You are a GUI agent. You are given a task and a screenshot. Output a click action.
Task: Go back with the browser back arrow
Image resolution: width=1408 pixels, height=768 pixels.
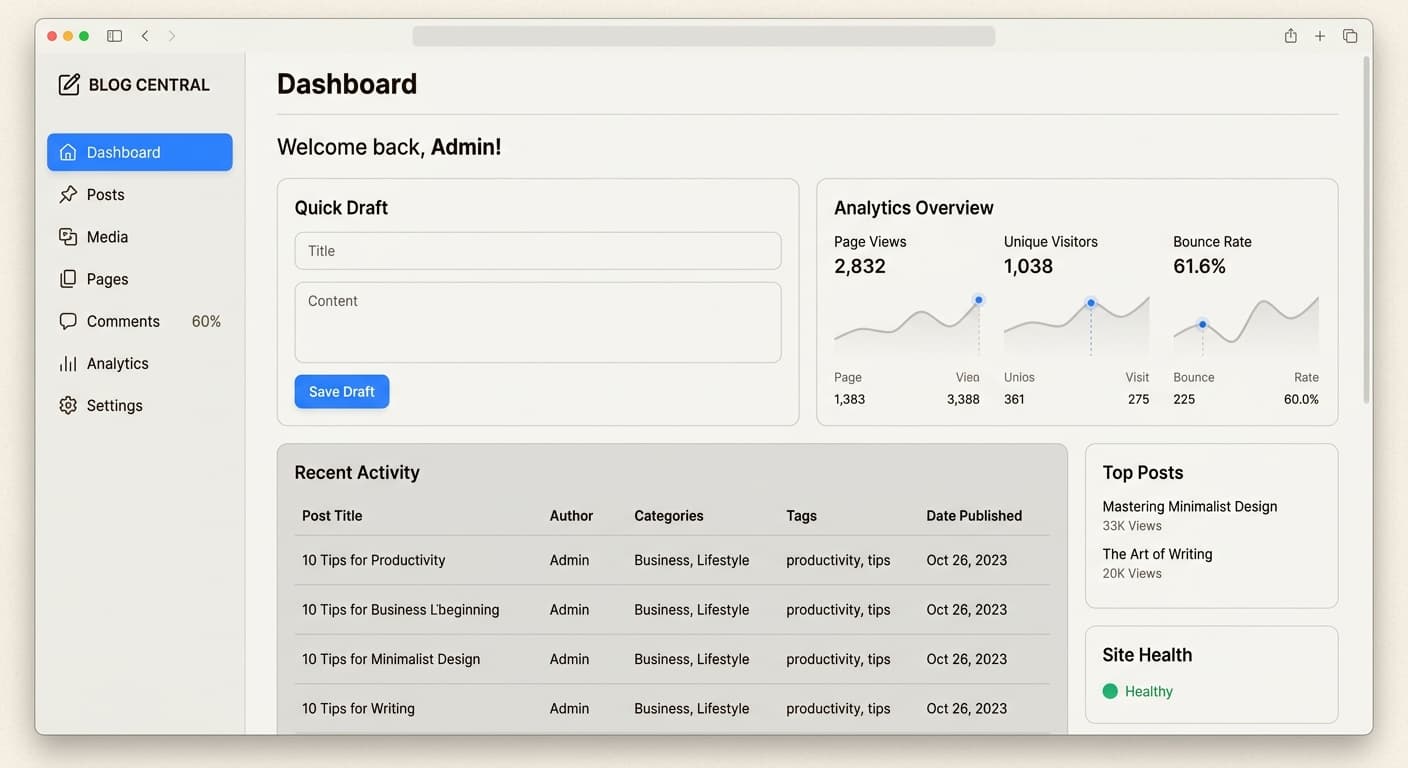pos(145,36)
